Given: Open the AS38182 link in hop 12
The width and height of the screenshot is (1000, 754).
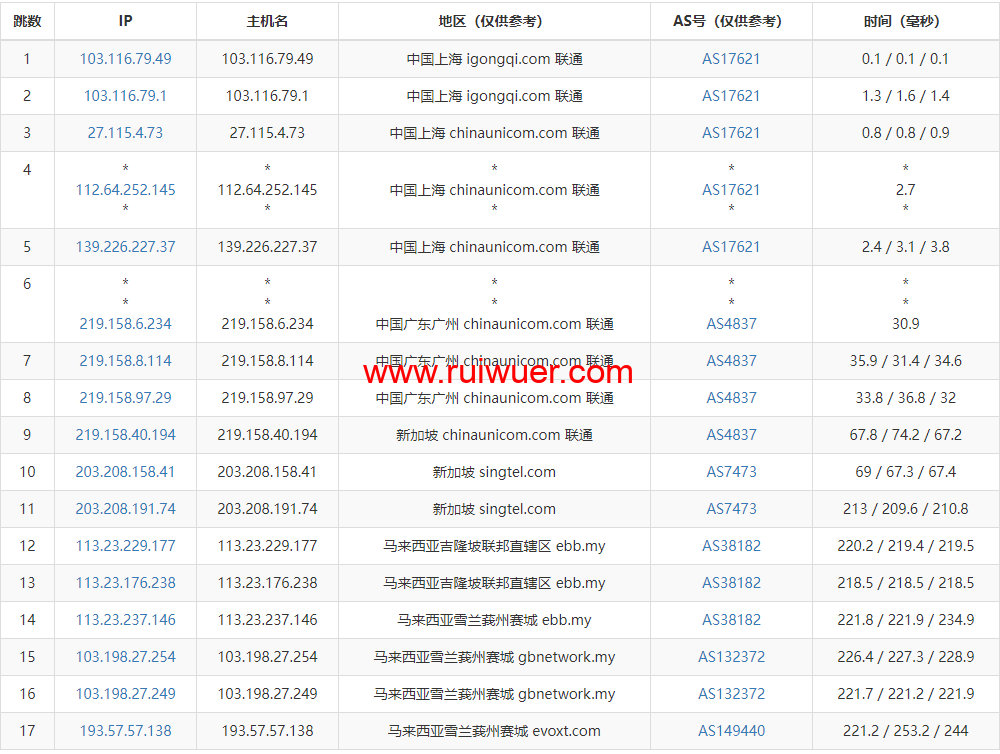Looking at the screenshot, I should pos(731,546).
